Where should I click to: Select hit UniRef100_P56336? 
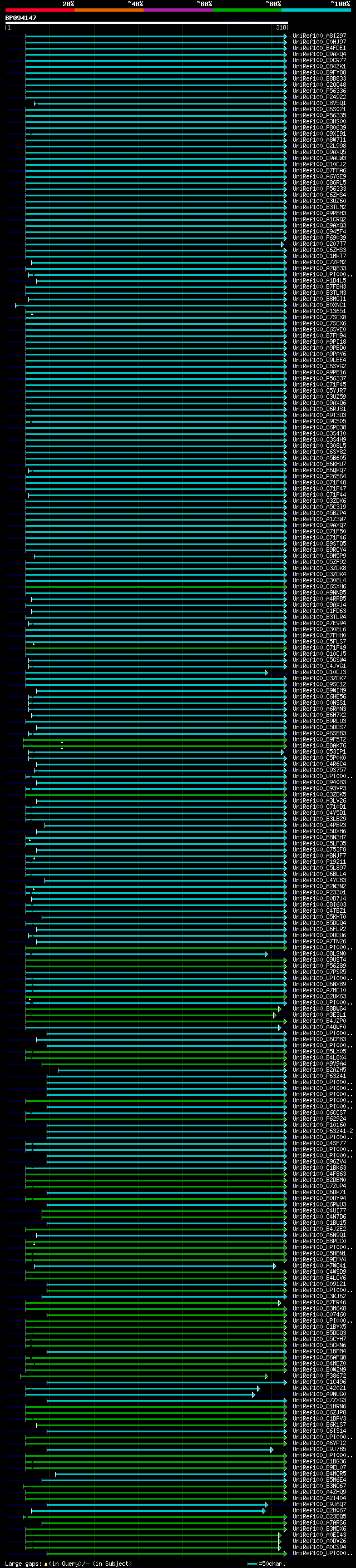tap(319, 91)
